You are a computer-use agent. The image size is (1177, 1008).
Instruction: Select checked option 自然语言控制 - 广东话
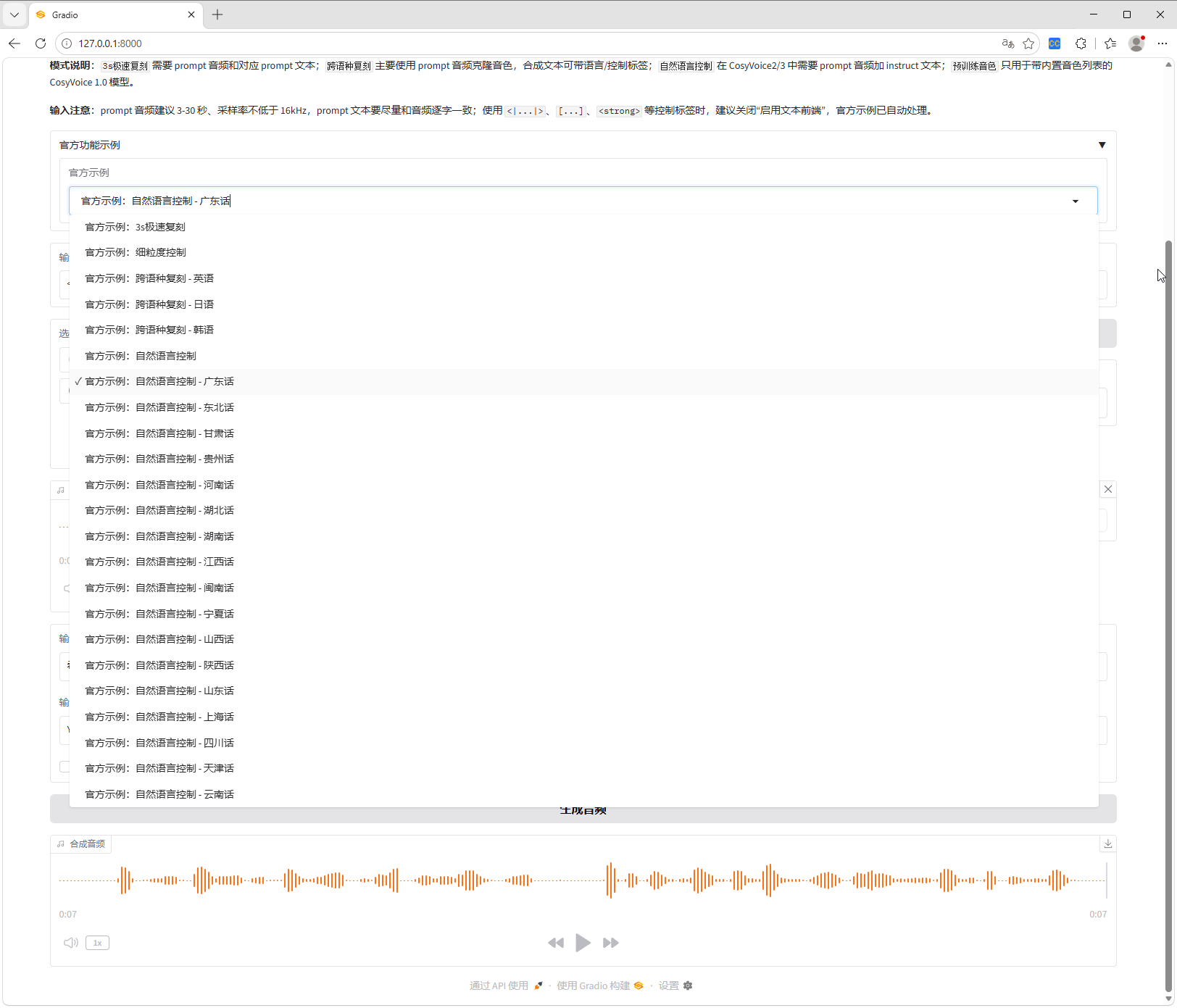[x=583, y=381]
